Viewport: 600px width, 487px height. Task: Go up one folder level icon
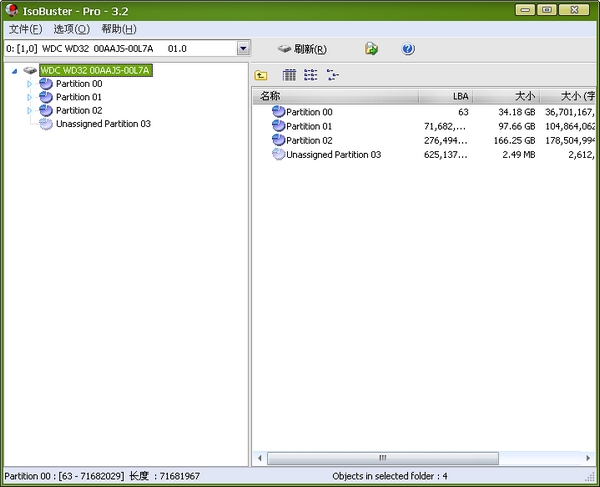point(261,75)
